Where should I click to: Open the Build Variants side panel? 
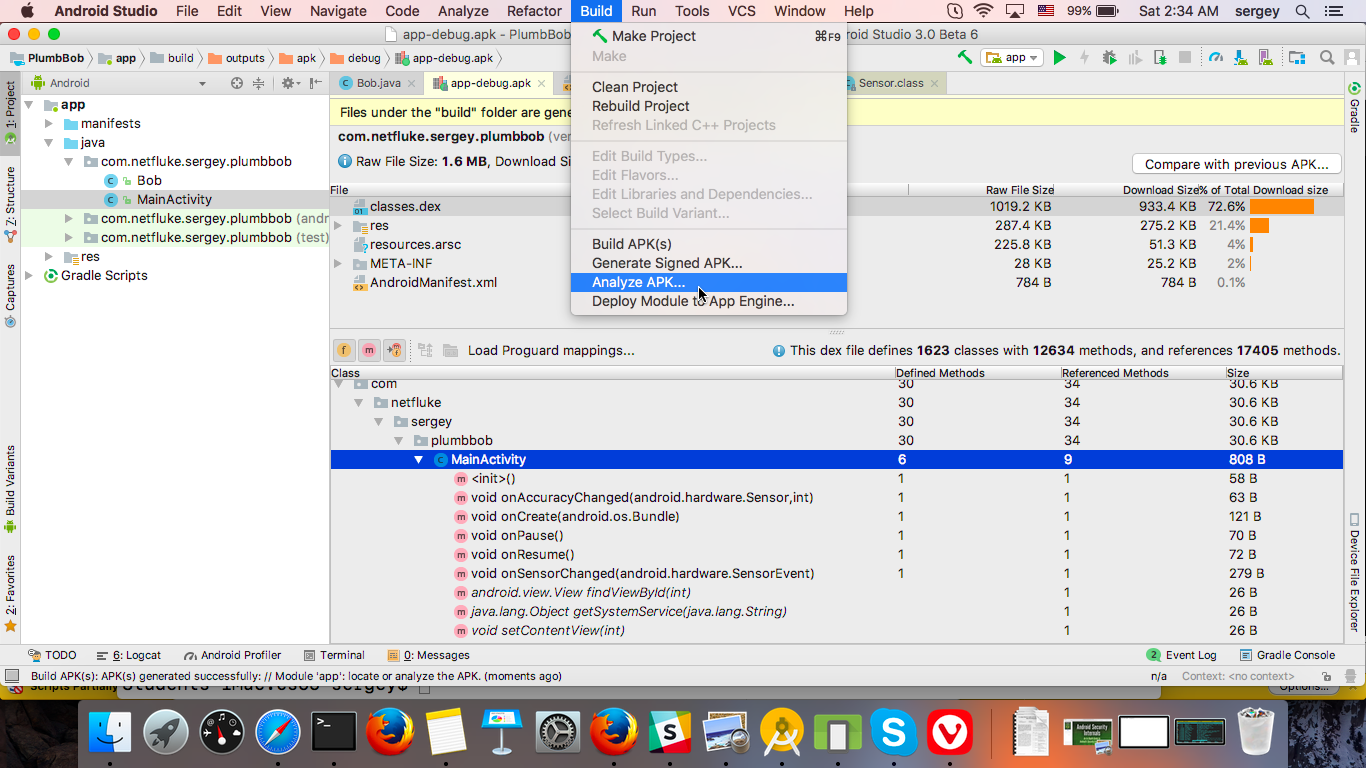(x=10, y=489)
